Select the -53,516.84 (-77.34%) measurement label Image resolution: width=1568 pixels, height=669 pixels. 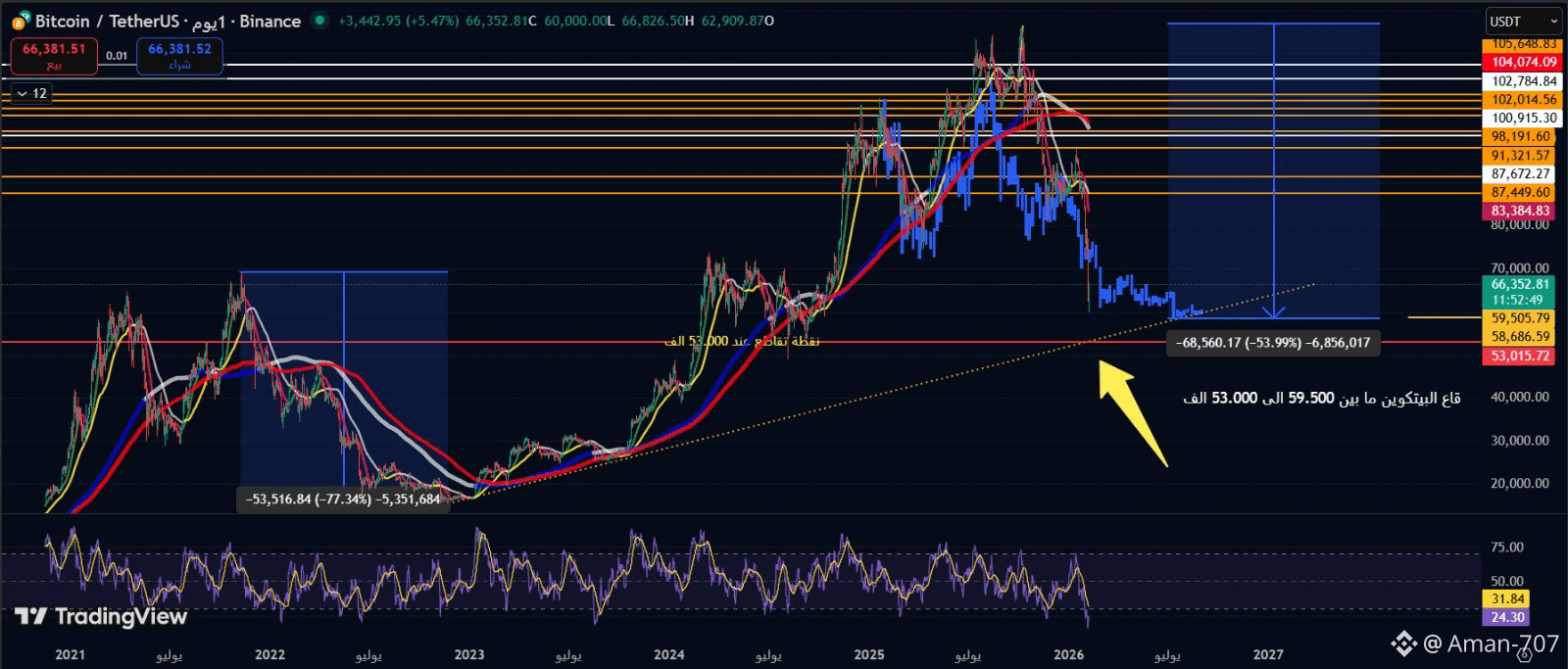coord(343,499)
